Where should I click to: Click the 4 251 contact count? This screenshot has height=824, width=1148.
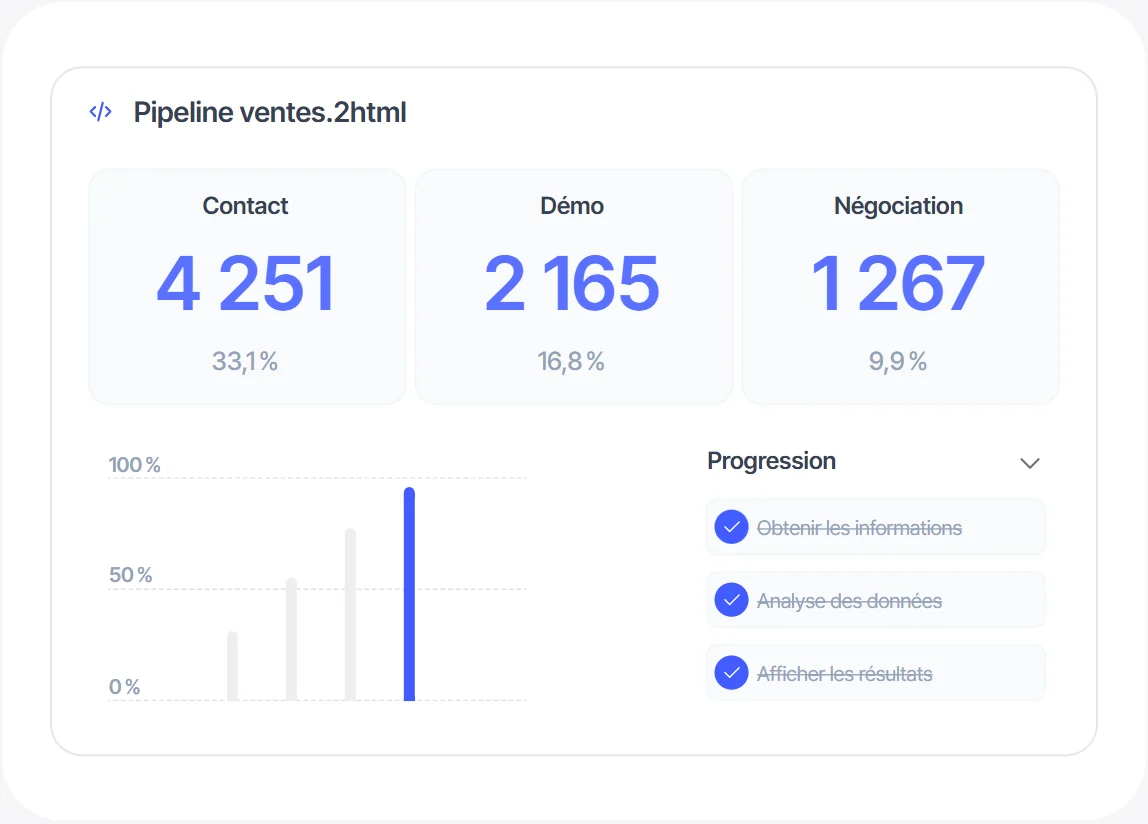click(x=246, y=283)
